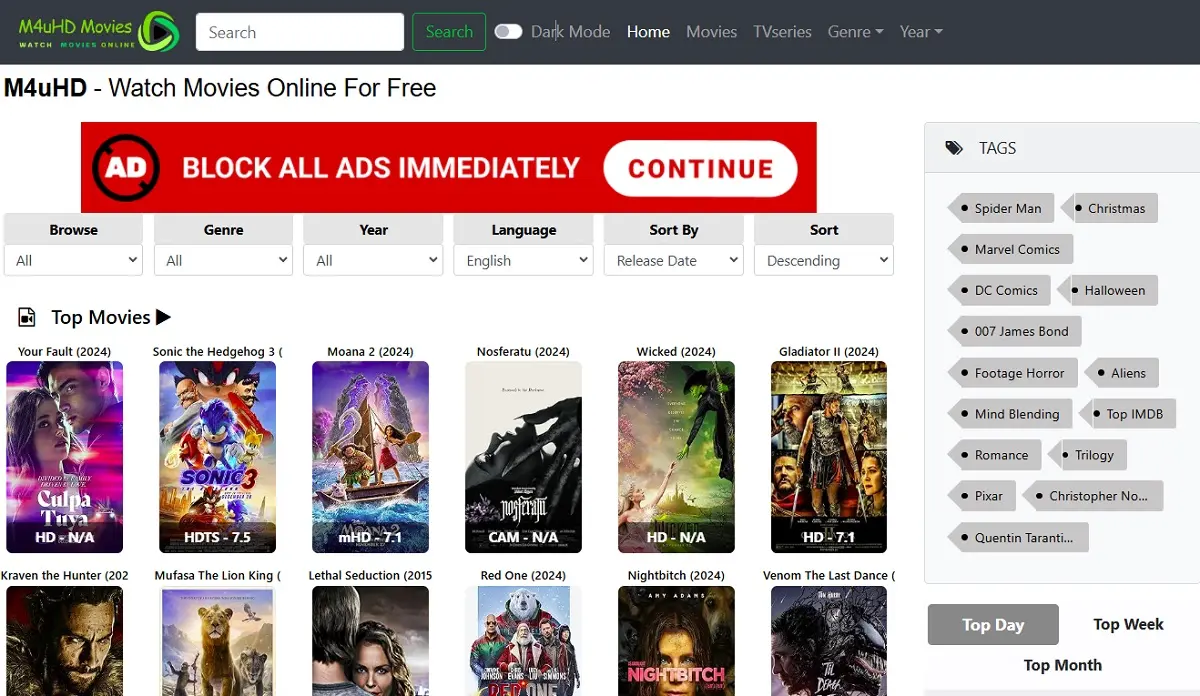Image resolution: width=1200 pixels, height=696 pixels.
Task: Click the Red One (2024) title text
Action: [523, 575]
